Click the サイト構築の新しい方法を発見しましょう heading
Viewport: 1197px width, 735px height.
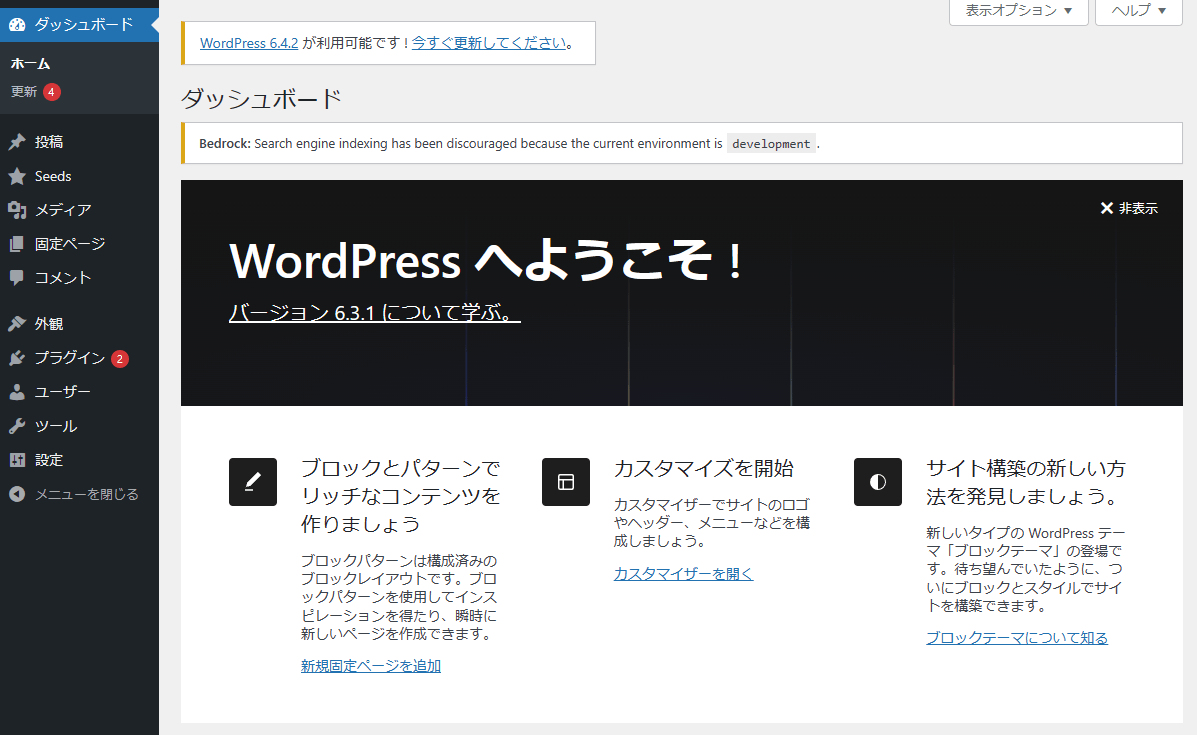(x=1026, y=482)
